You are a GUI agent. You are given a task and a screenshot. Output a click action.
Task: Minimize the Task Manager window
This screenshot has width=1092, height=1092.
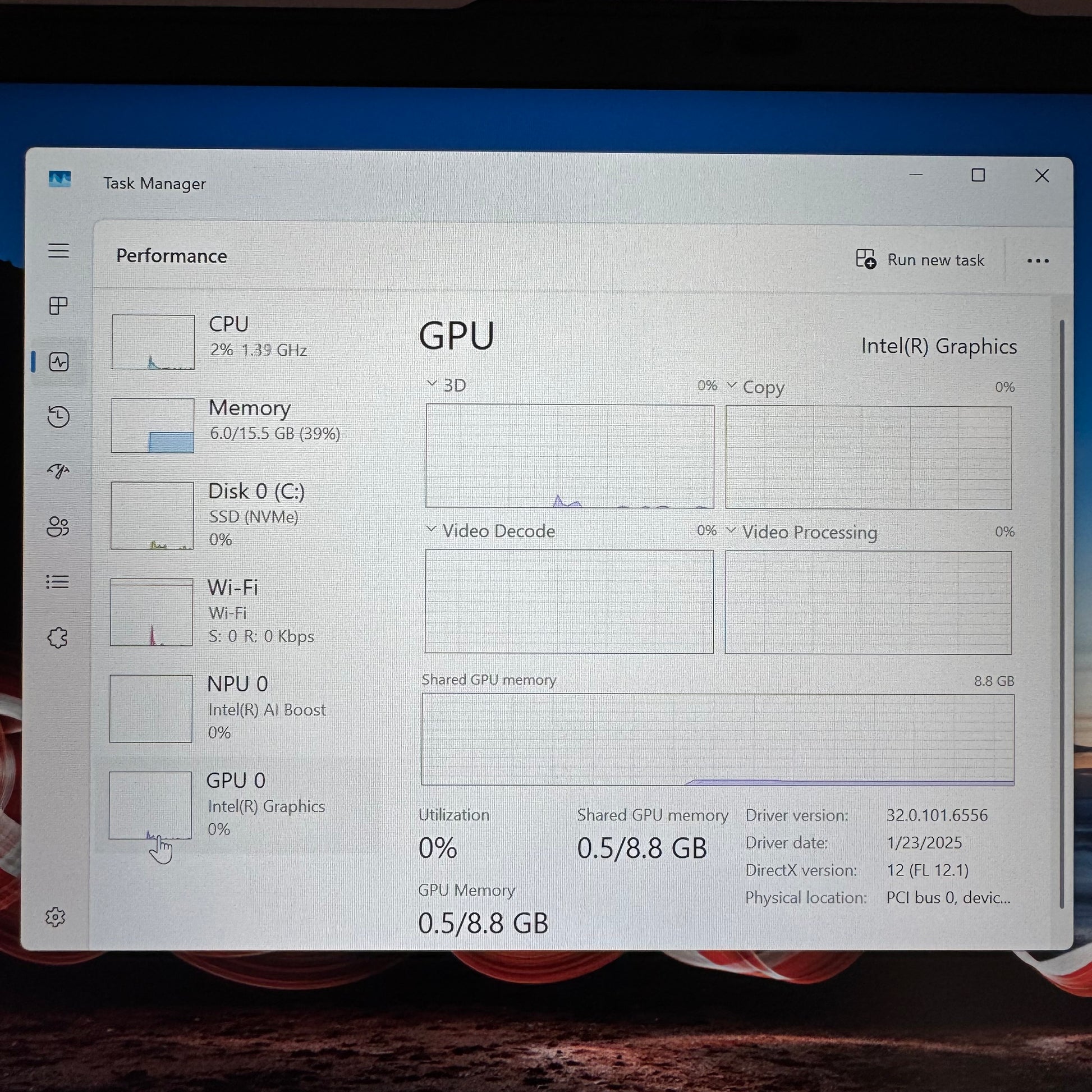(916, 175)
